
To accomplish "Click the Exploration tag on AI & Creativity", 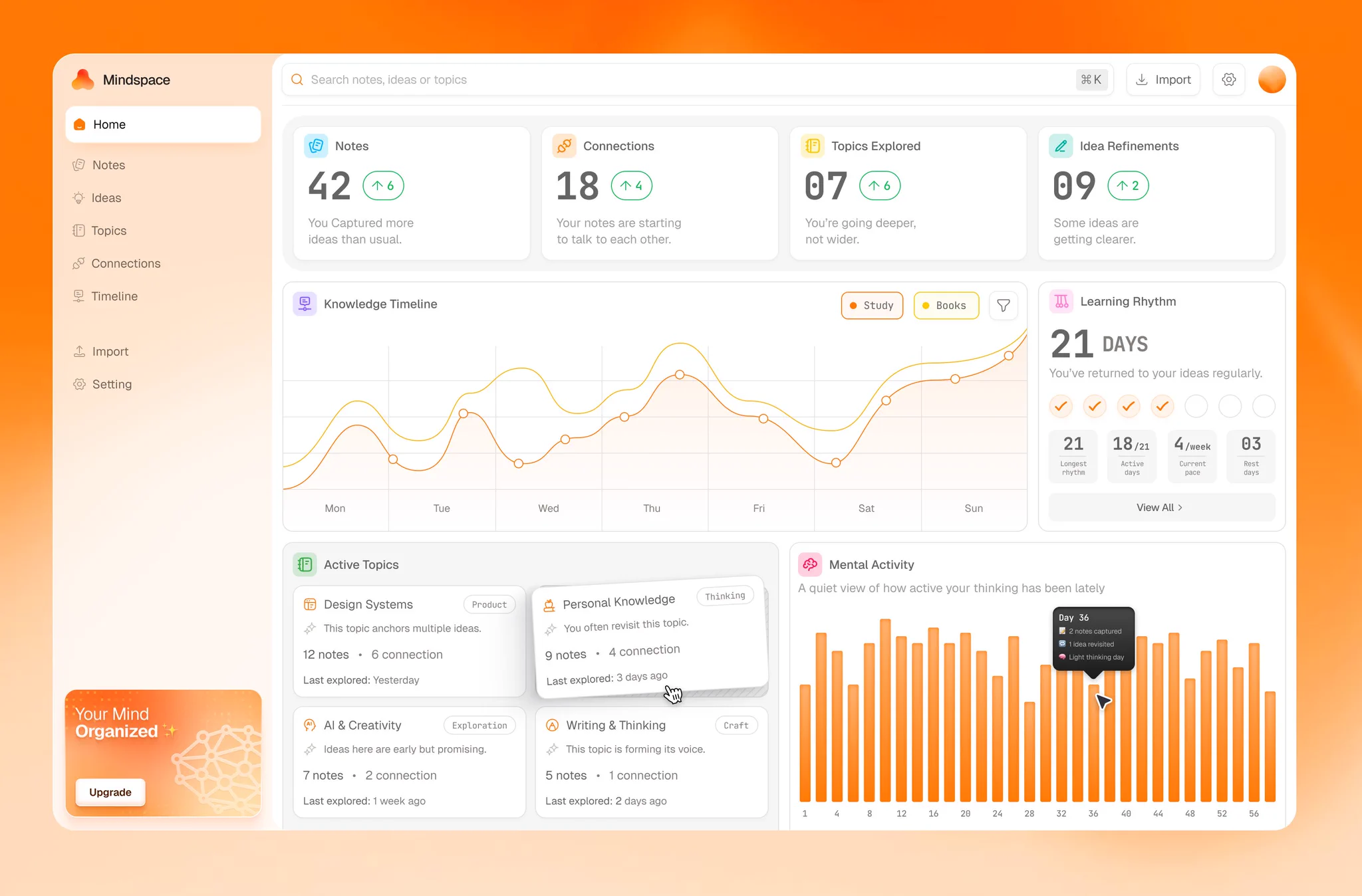I will coord(479,725).
